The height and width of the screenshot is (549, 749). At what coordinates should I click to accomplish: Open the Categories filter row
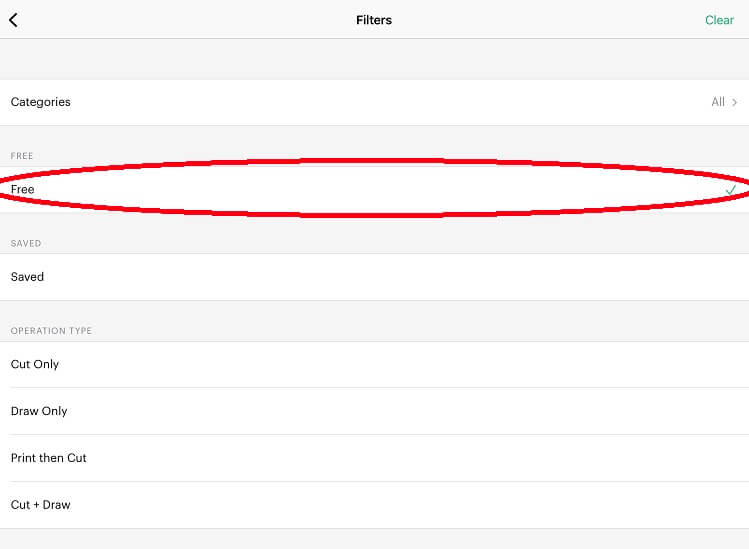(374, 102)
